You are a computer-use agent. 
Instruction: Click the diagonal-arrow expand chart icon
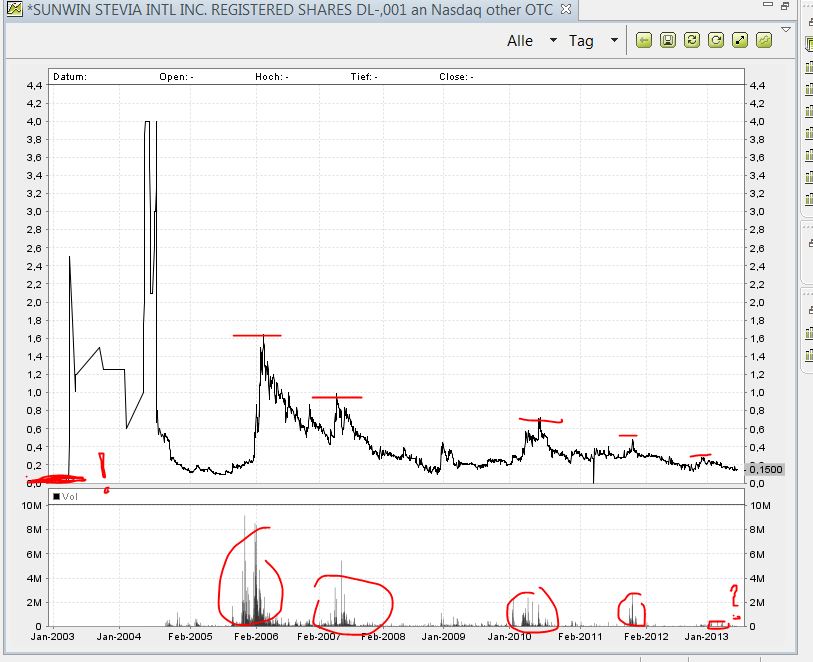pos(740,40)
